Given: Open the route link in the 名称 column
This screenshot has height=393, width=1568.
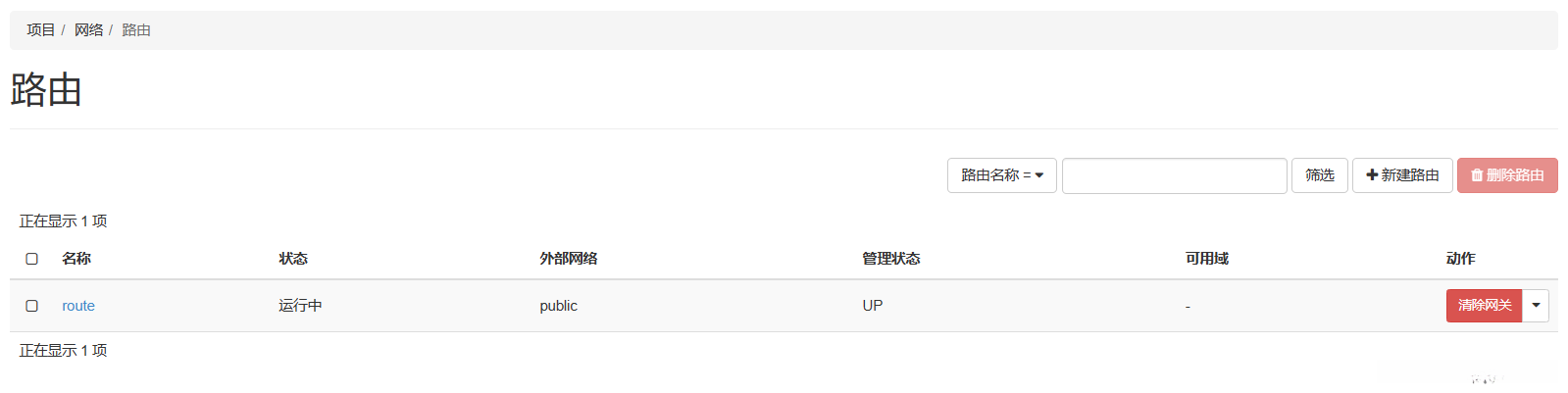Looking at the screenshot, I should click(x=78, y=306).
